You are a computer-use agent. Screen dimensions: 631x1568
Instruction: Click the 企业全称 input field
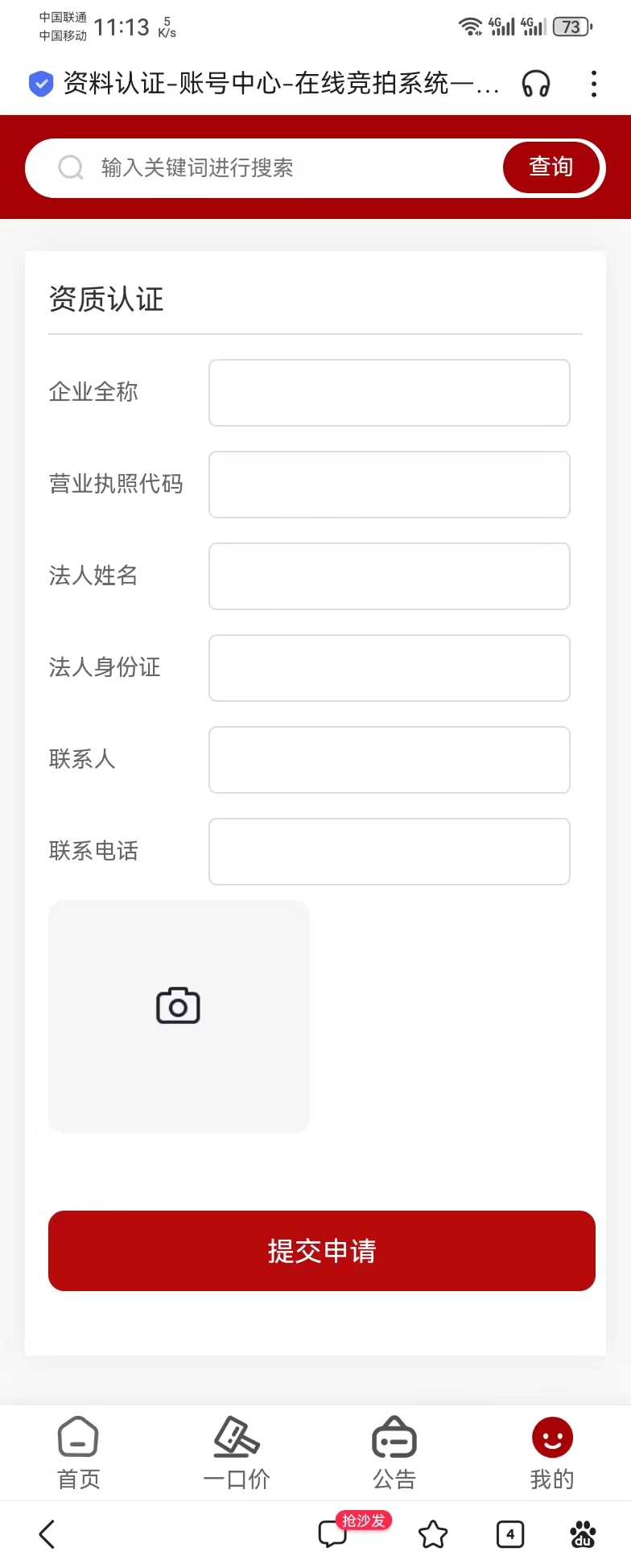[390, 393]
